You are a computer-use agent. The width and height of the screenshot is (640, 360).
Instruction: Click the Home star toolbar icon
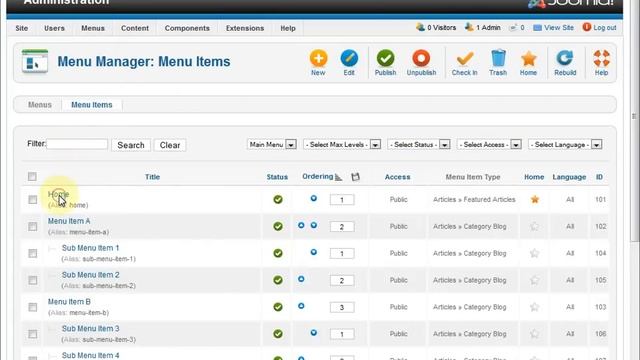(x=528, y=58)
